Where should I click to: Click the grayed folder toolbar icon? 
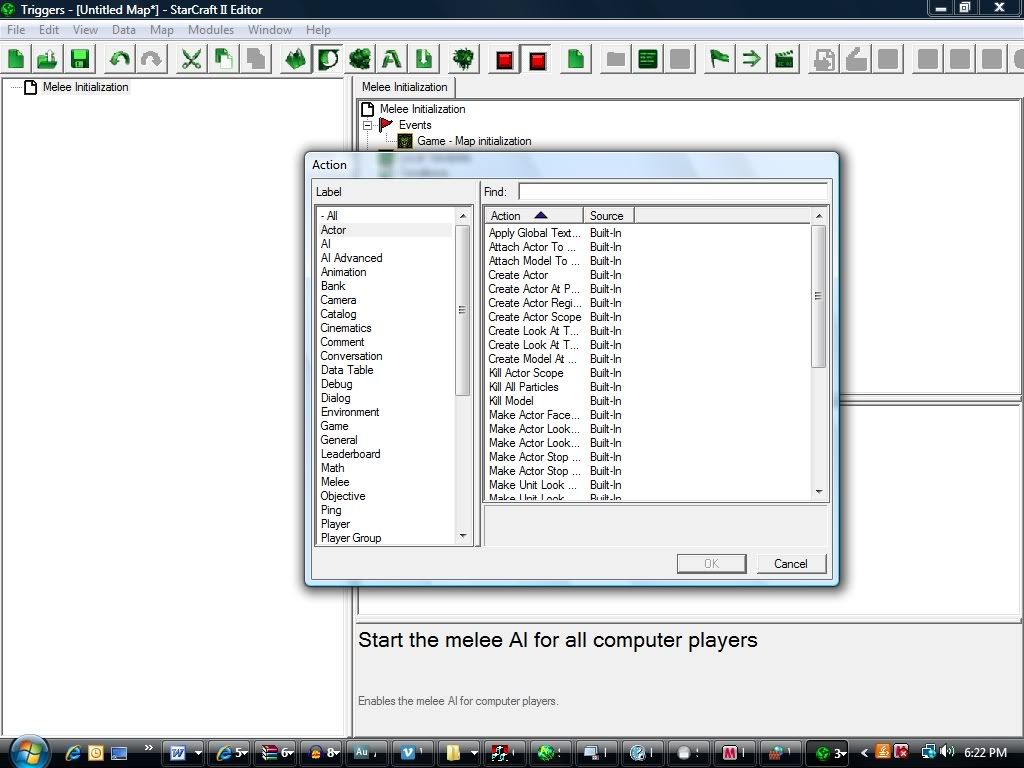coord(616,59)
